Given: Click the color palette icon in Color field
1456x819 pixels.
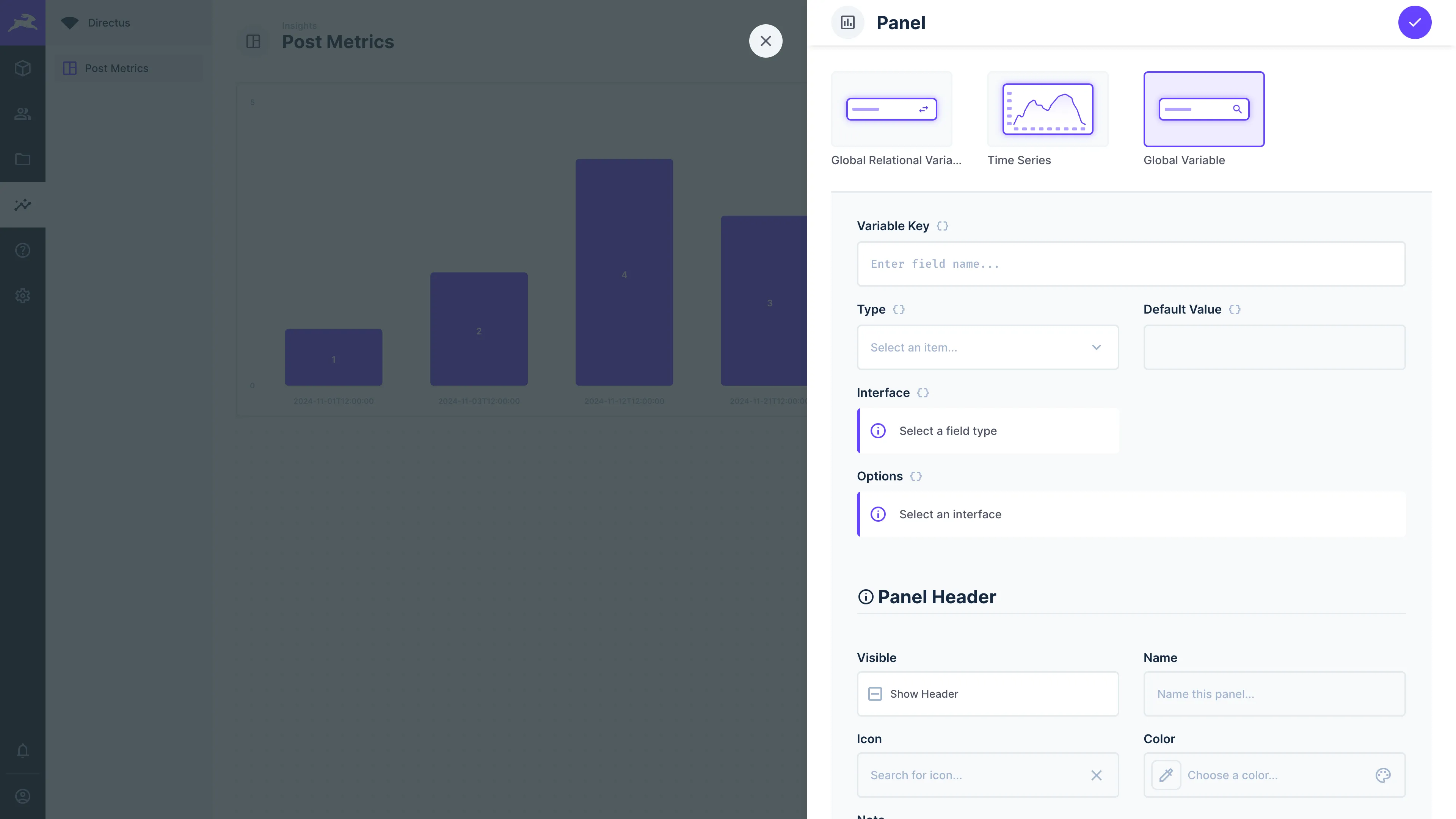Looking at the screenshot, I should point(1382,775).
